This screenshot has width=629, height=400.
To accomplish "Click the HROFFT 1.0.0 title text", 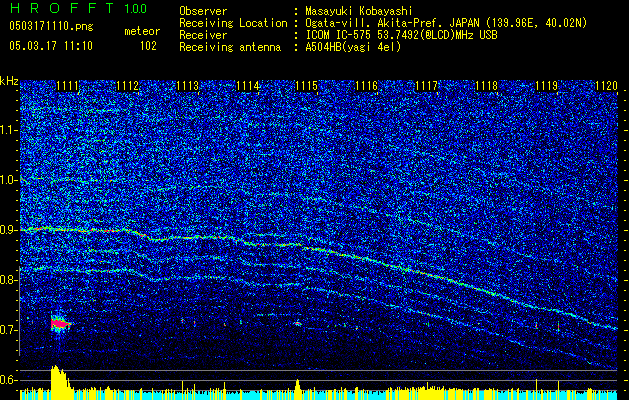I will click(x=79, y=8).
